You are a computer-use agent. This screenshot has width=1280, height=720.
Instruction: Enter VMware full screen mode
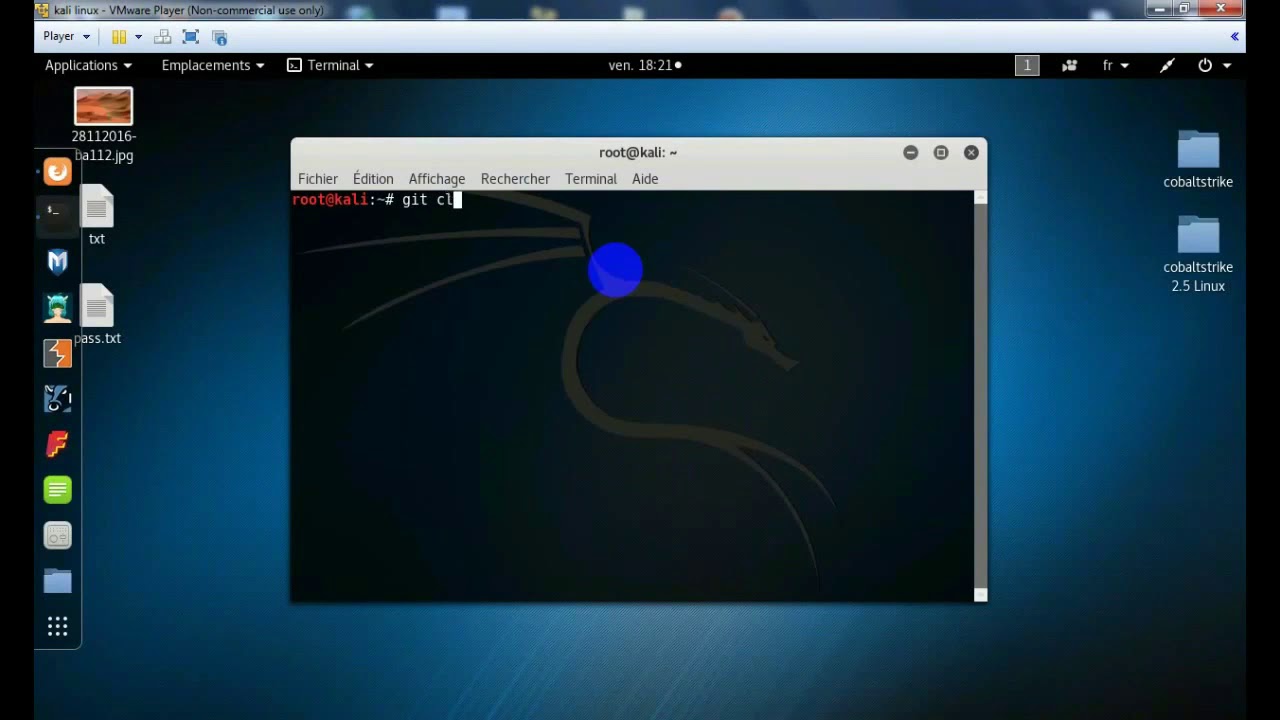pos(191,37)
